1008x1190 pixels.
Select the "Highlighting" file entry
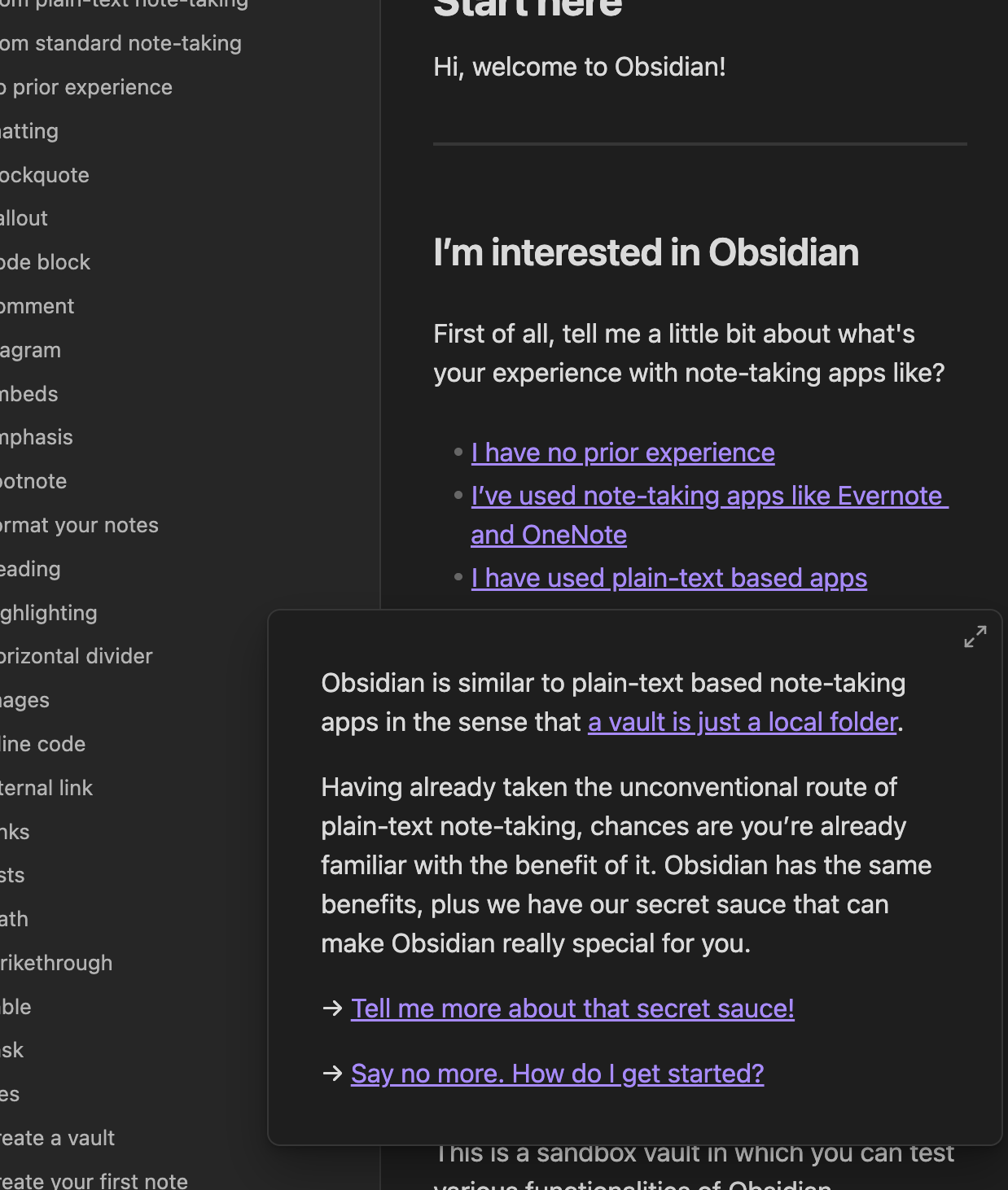pyautogui.click(x=49, y=613)
